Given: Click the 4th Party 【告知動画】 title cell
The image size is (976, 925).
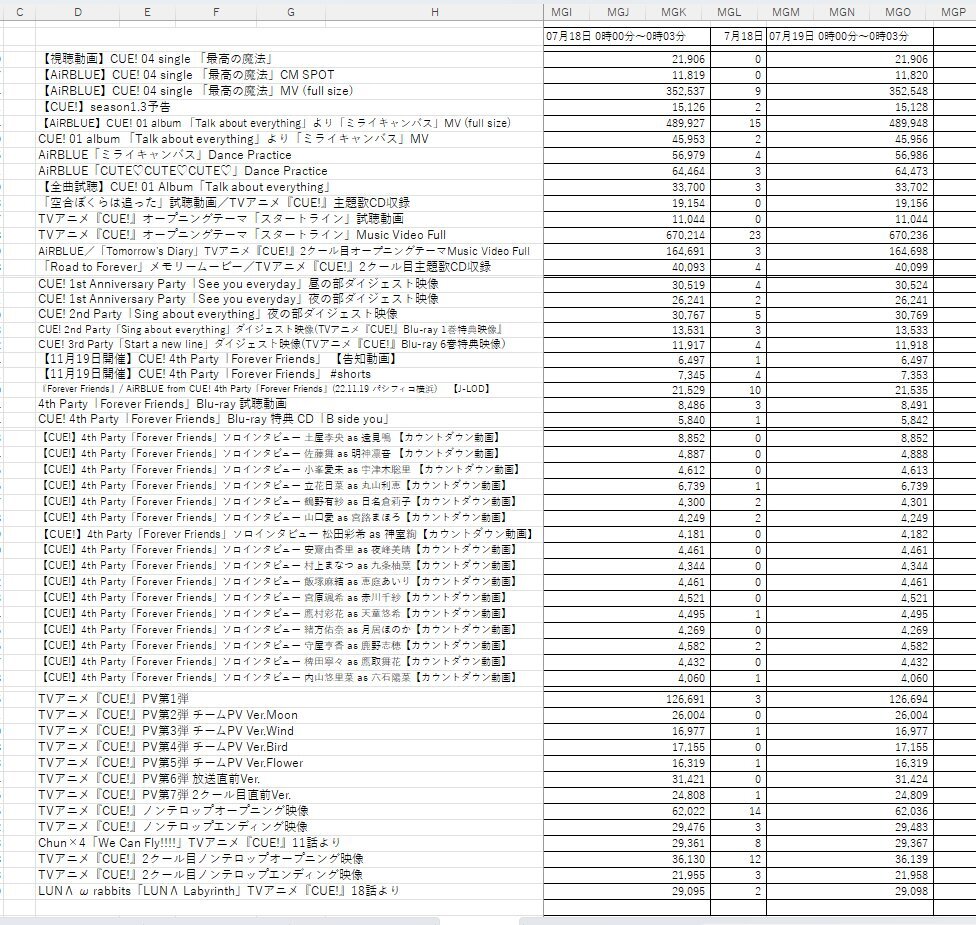Looking at the screenshot, I should [218, 359].
